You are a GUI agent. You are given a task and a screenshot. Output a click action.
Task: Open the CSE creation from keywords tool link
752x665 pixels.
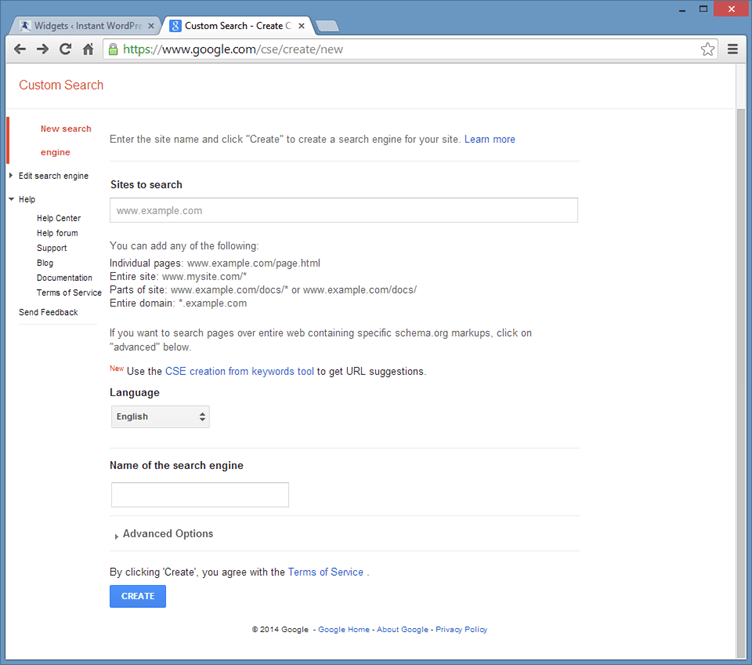pyautogui.click(x=239, y=371)
